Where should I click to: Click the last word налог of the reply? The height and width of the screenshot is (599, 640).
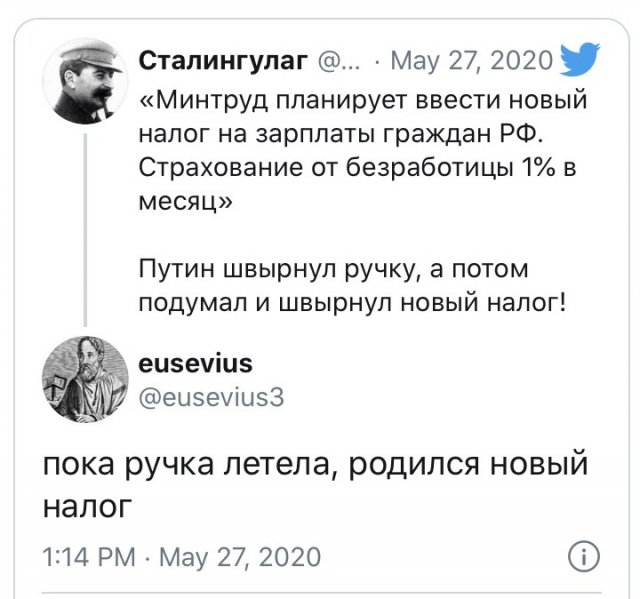(x=86, y=505)
